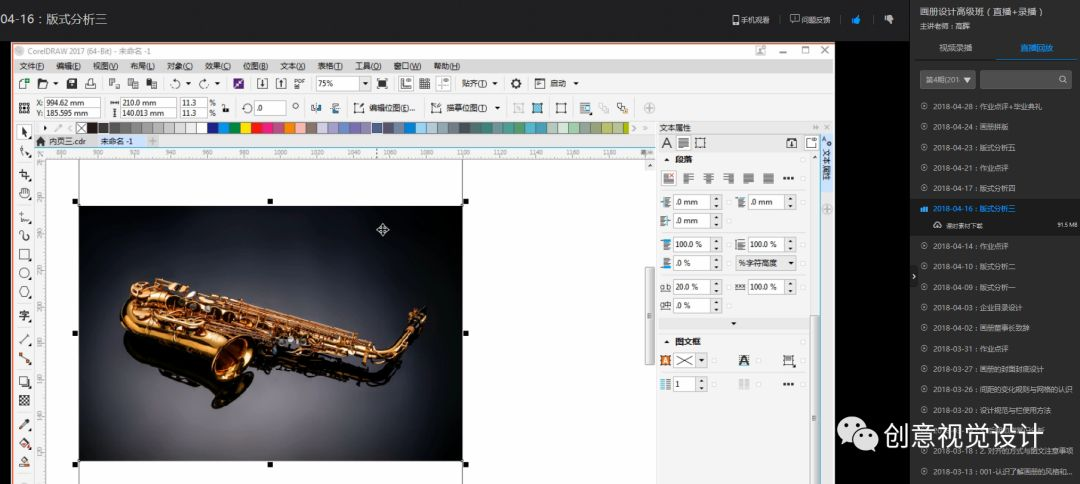
Task: Open the %字符高度 units dropdown
Action: pyautogui.click(x=765, y=263)
